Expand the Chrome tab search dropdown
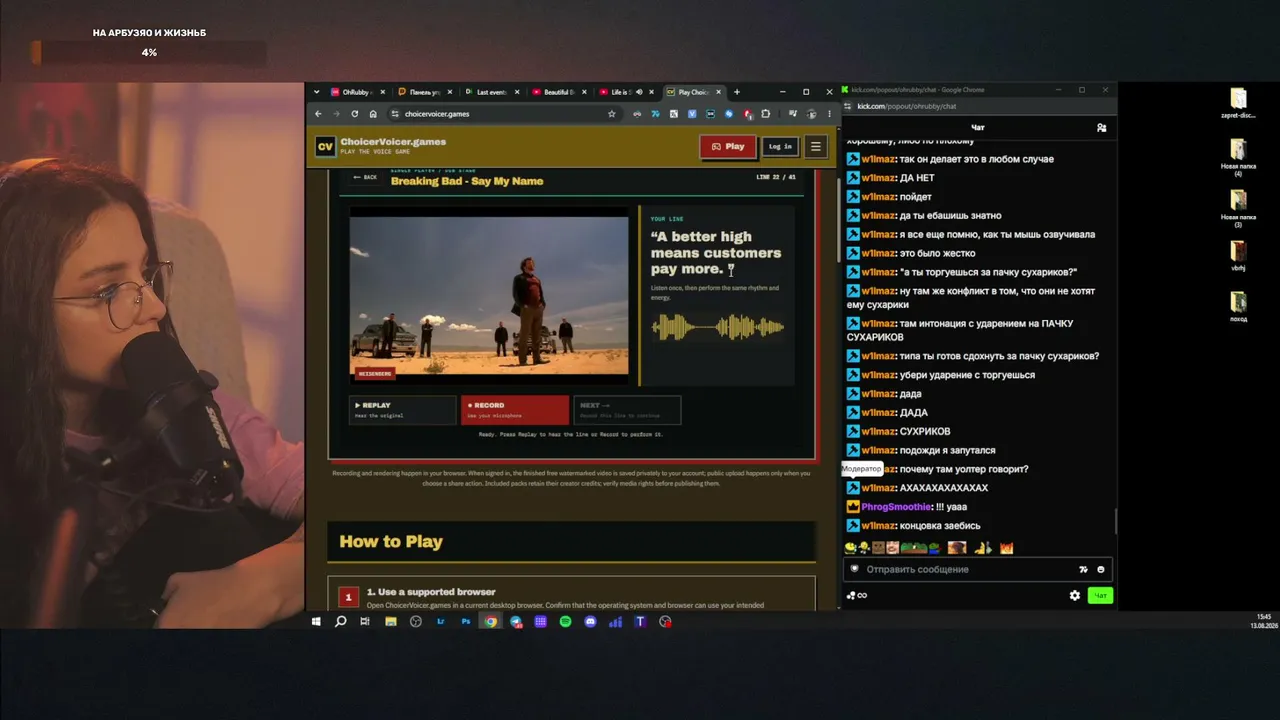 [x=317, y=92]
